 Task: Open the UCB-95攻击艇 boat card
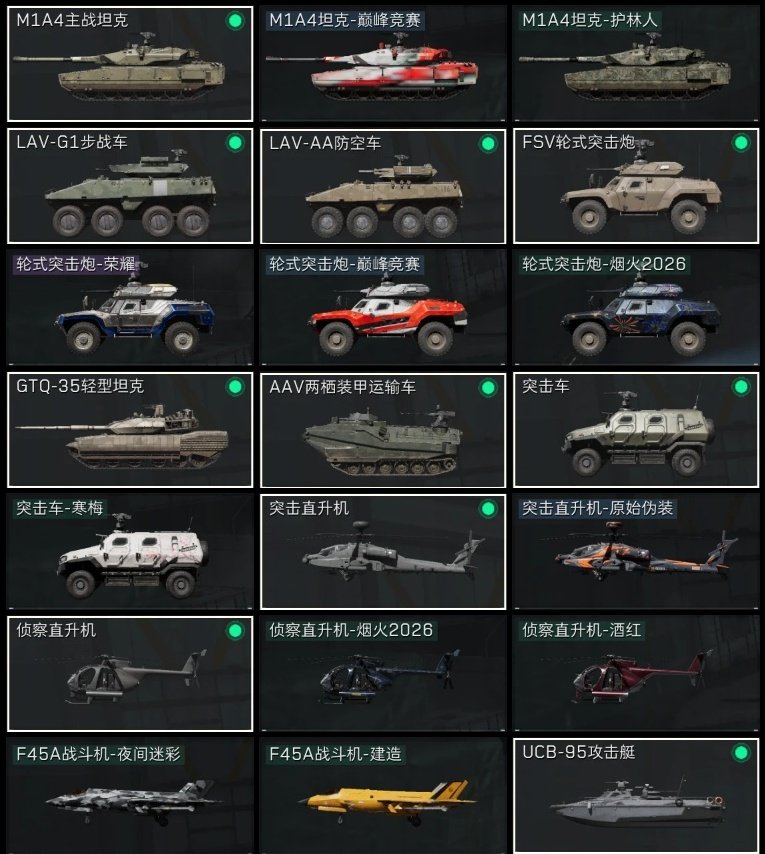tap(636, 796)
